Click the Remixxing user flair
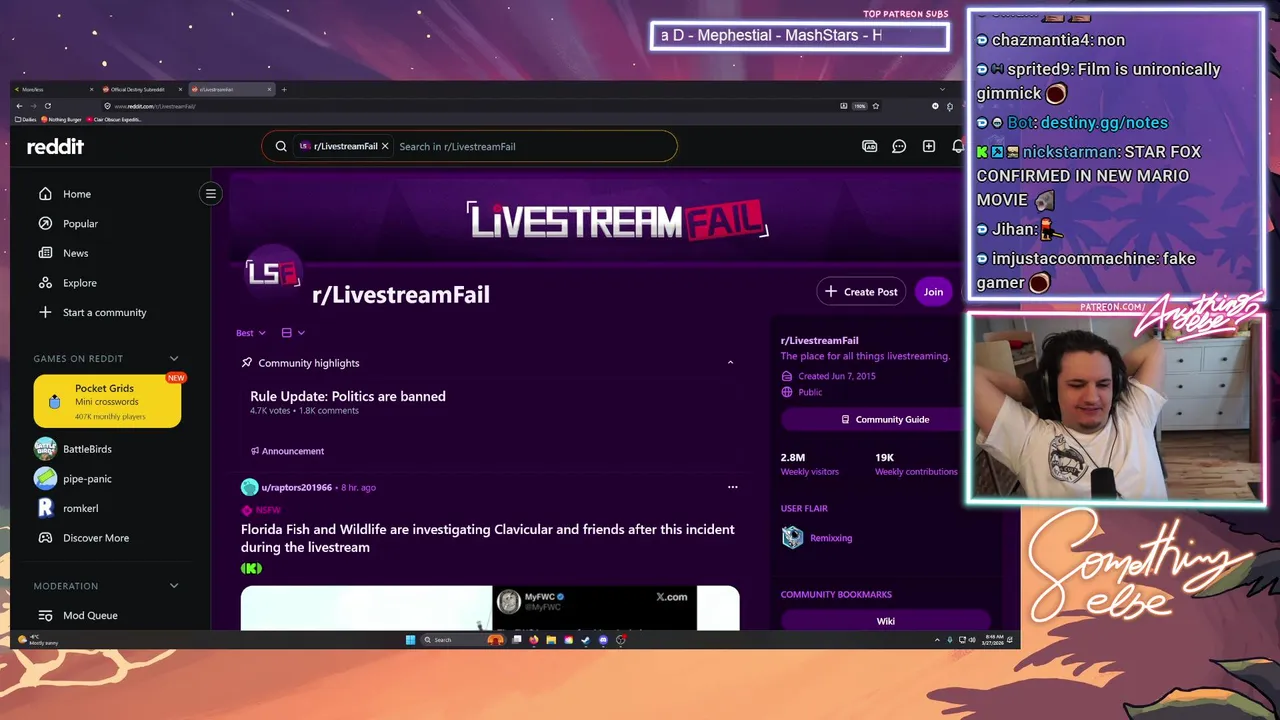1280x720 pixels. (x=831, y=538)
